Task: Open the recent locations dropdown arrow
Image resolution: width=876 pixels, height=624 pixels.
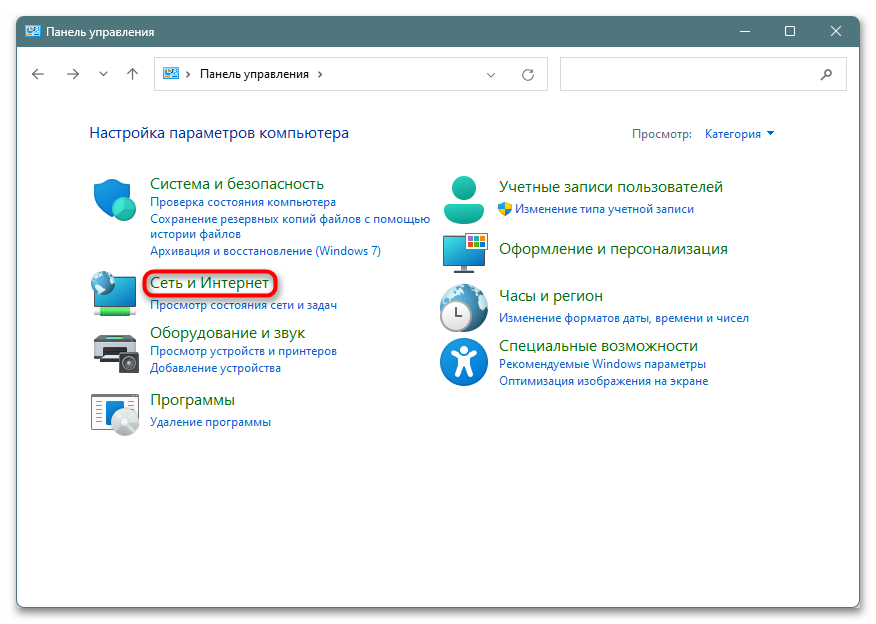Action: 103,74
